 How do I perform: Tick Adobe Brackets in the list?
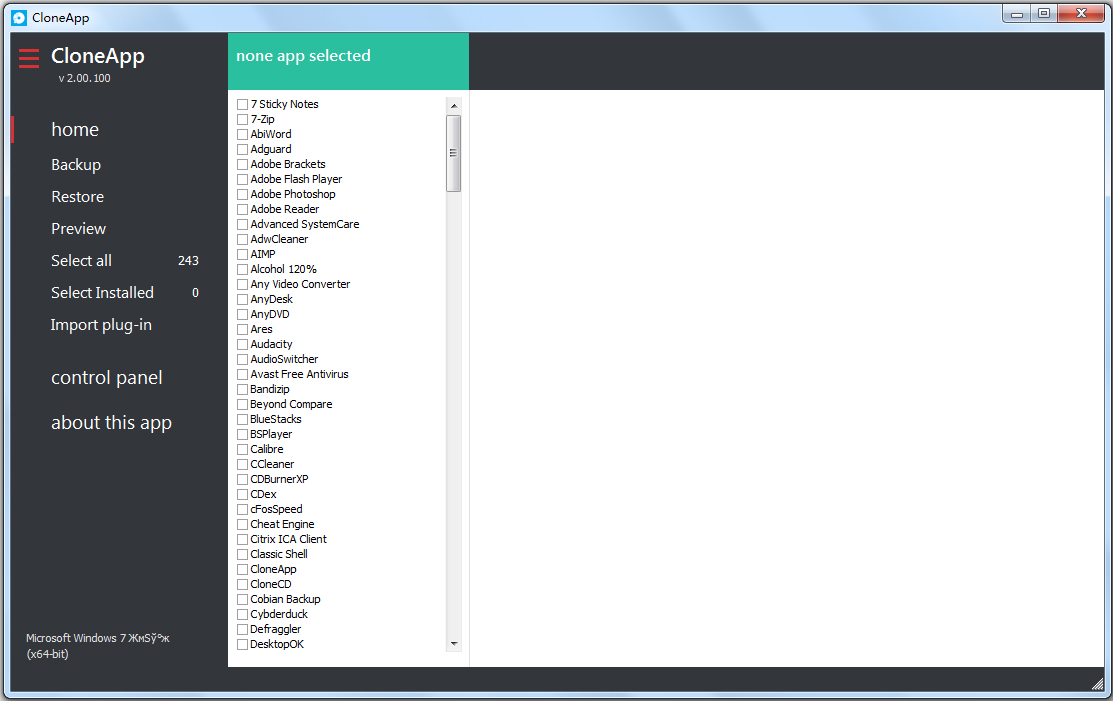[x=243, y=164]
